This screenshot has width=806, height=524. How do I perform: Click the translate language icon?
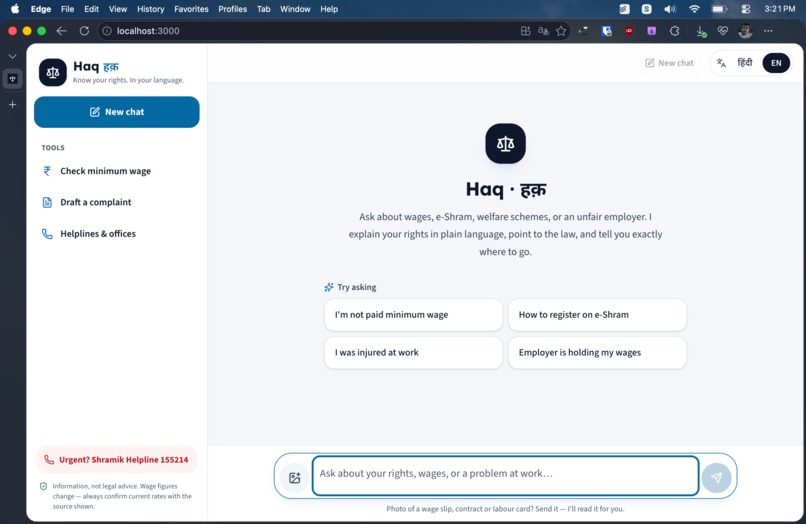click(722, 63)
